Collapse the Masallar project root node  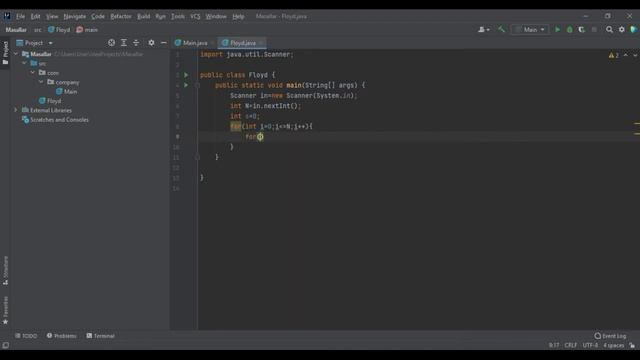pos(16,54)
